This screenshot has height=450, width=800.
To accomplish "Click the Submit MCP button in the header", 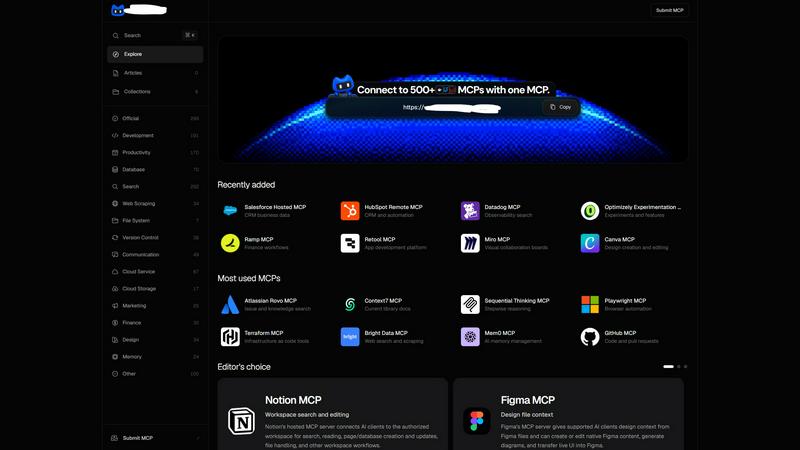I will click(x=669, y=10).
